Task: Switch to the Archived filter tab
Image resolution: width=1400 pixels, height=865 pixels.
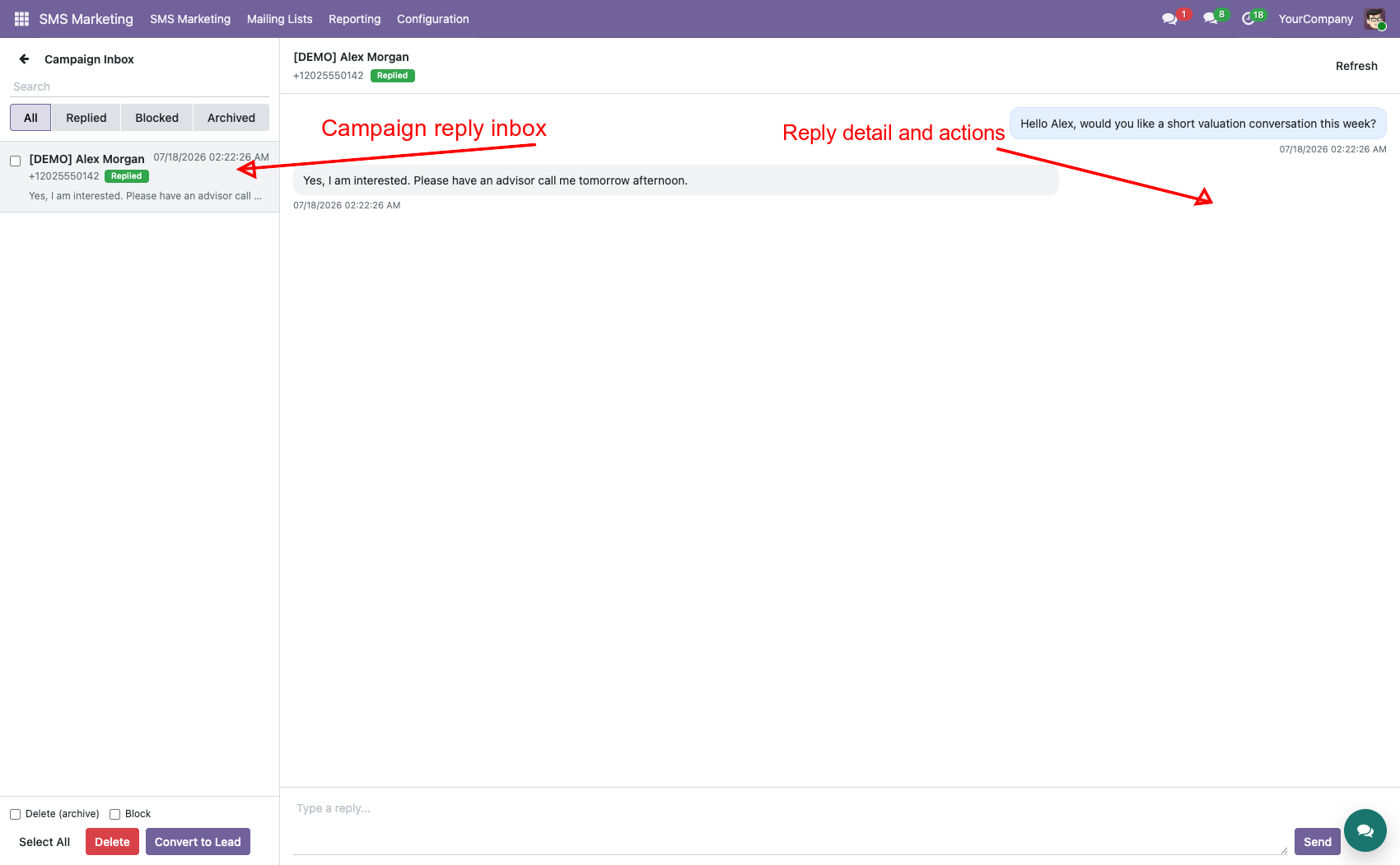Action: click(231, 118)
